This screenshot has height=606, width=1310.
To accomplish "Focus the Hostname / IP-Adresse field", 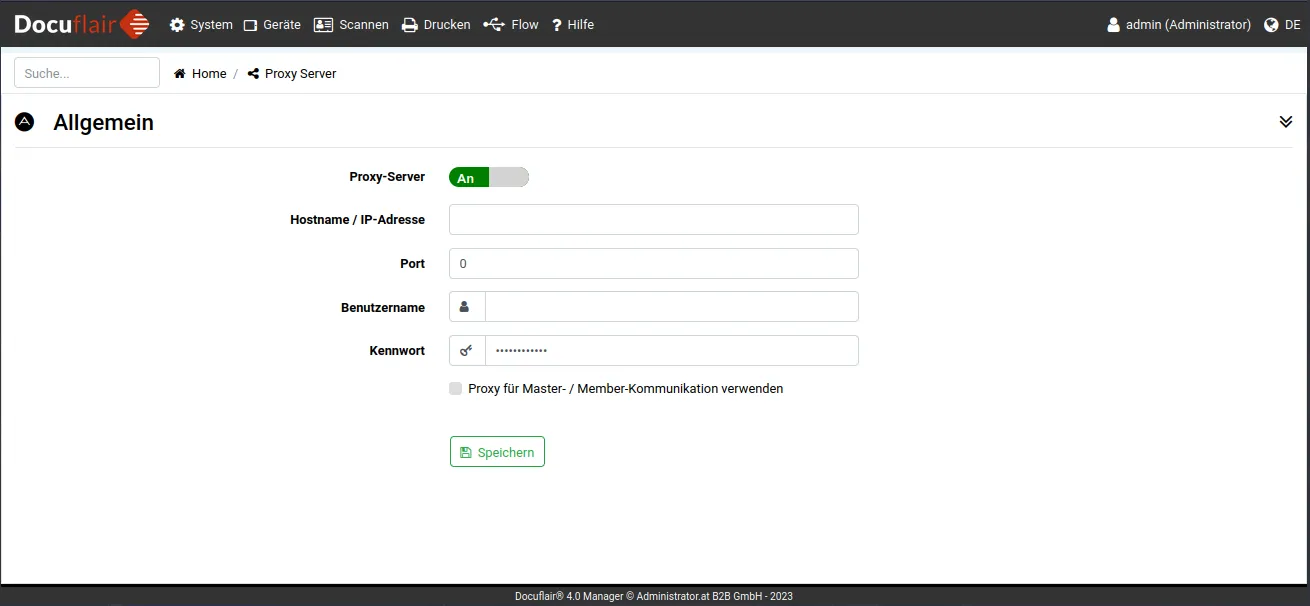I will (653, 220).
